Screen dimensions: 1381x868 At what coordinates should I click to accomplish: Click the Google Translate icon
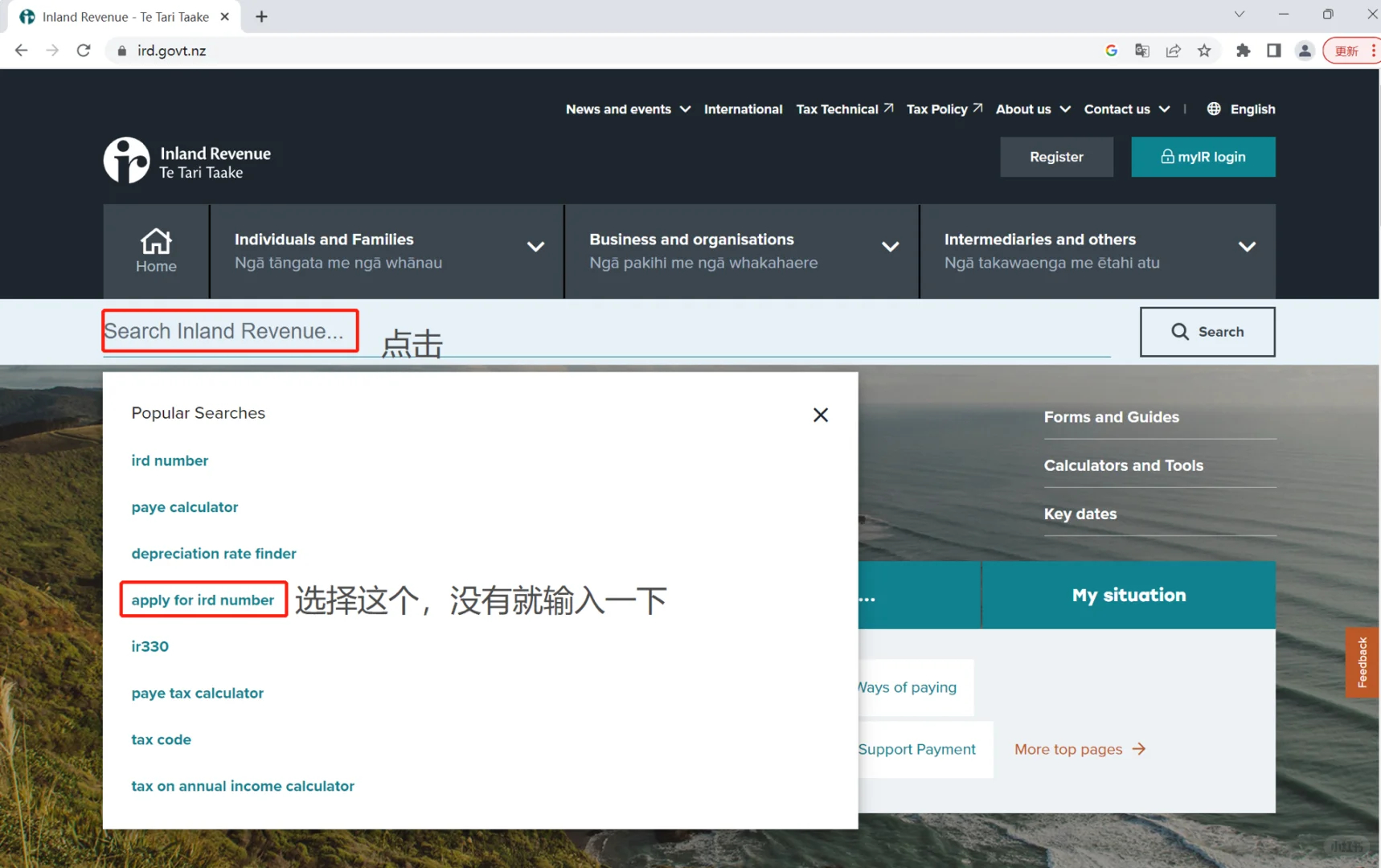pyautogui.click(x=1141, y=51)
